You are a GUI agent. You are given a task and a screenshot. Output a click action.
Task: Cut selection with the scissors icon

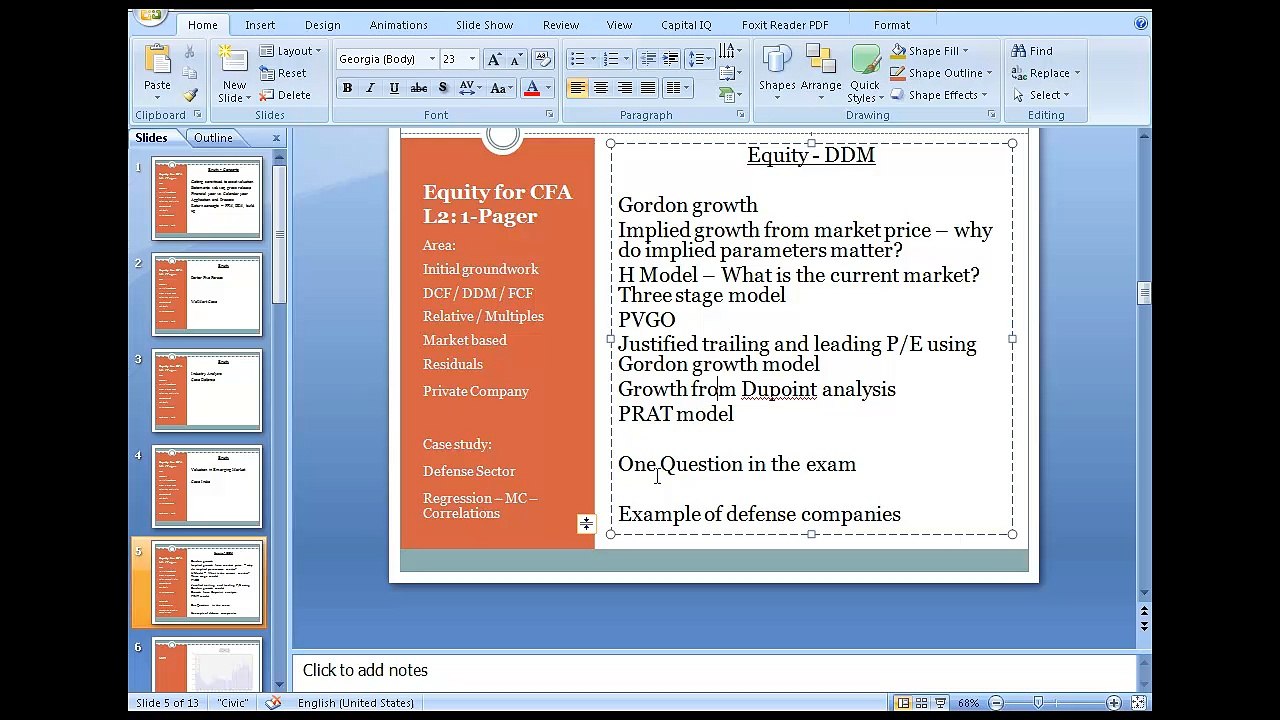[x=190, y=52]
